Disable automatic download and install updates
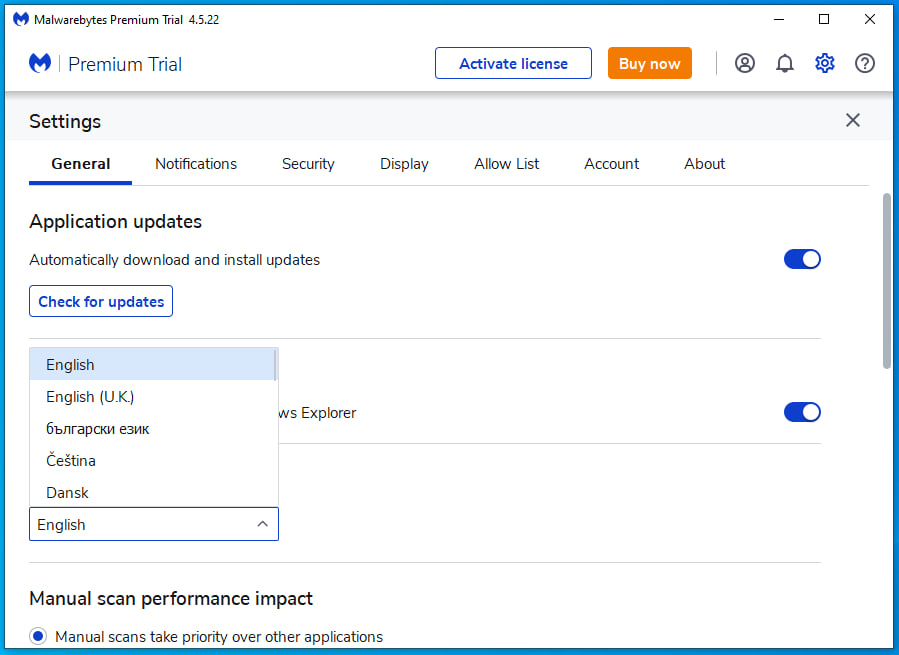The height and width of the screenshot is (655, 899). [x=802, y=259]
